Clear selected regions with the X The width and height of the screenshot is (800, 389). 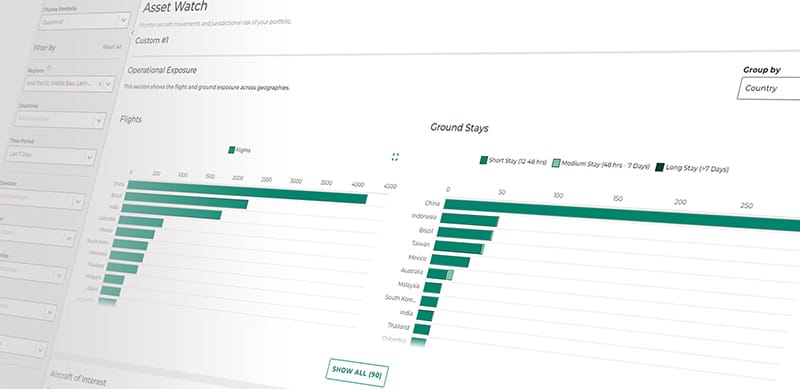pos(99,83)
